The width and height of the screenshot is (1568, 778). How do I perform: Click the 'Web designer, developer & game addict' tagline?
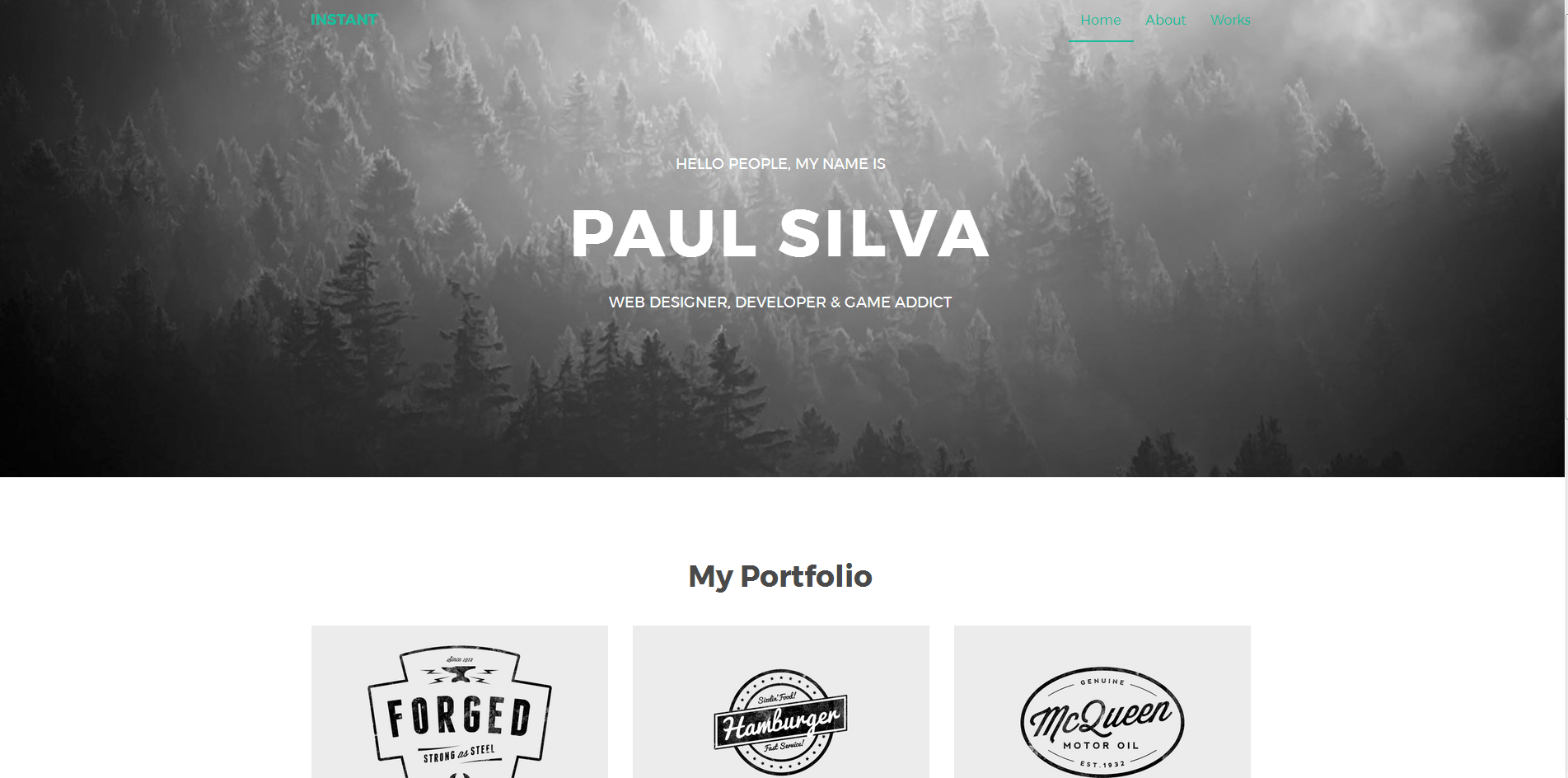pyautogui.click(x=780, y=302)
